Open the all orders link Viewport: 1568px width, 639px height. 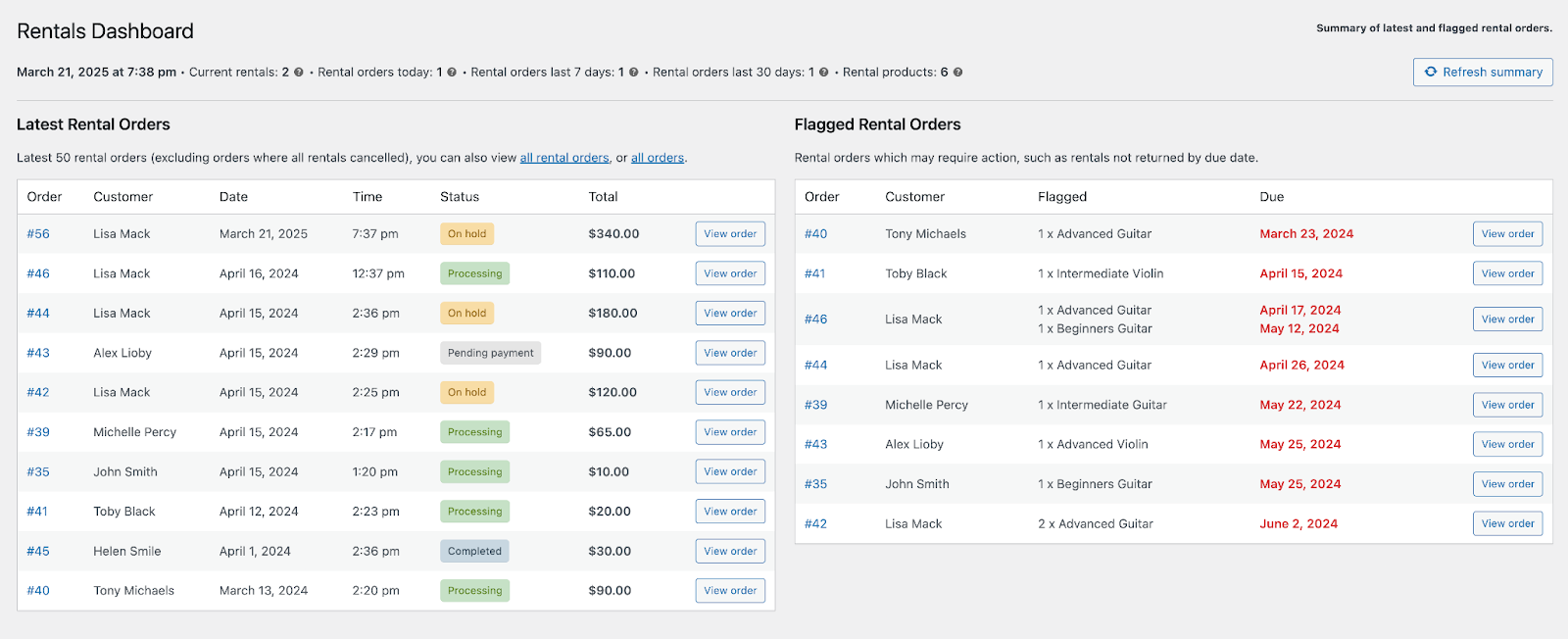[658, 158]
